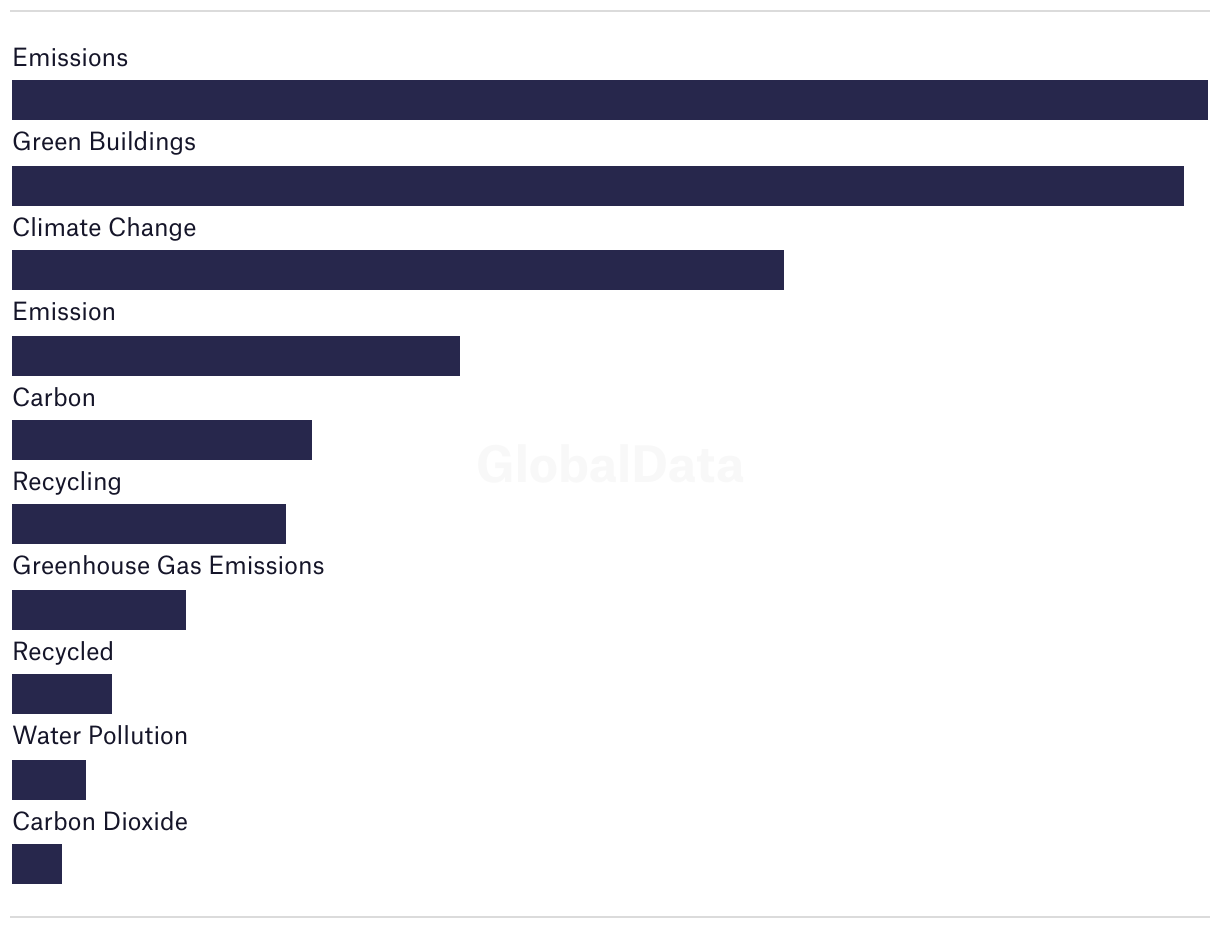The width and height of the screenshot is (1220, 928).
Task: Click the Recycling bar
Action: tap(149, 524)
